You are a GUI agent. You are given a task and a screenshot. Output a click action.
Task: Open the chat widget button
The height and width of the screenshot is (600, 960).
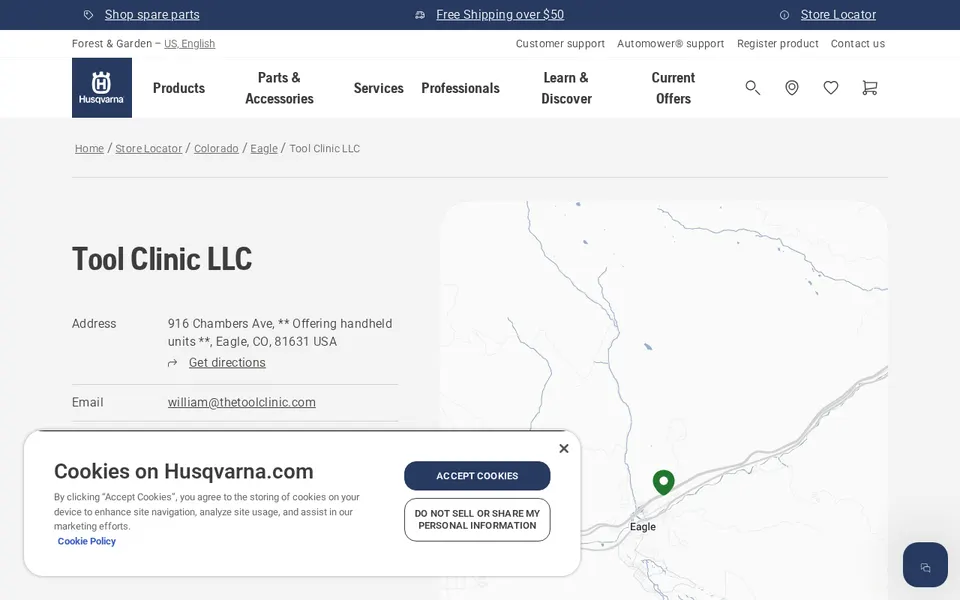925,564
